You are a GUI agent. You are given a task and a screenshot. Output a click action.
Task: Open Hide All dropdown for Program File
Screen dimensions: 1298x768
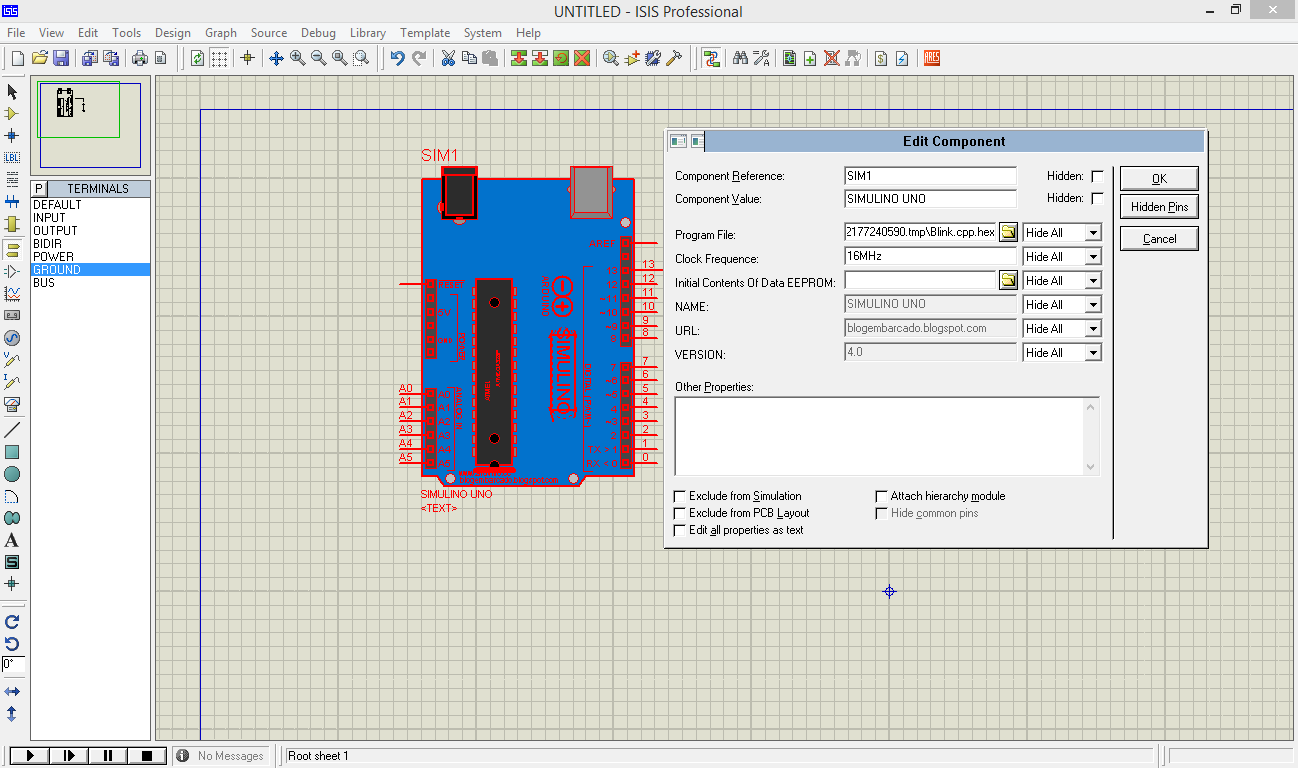1092,233
